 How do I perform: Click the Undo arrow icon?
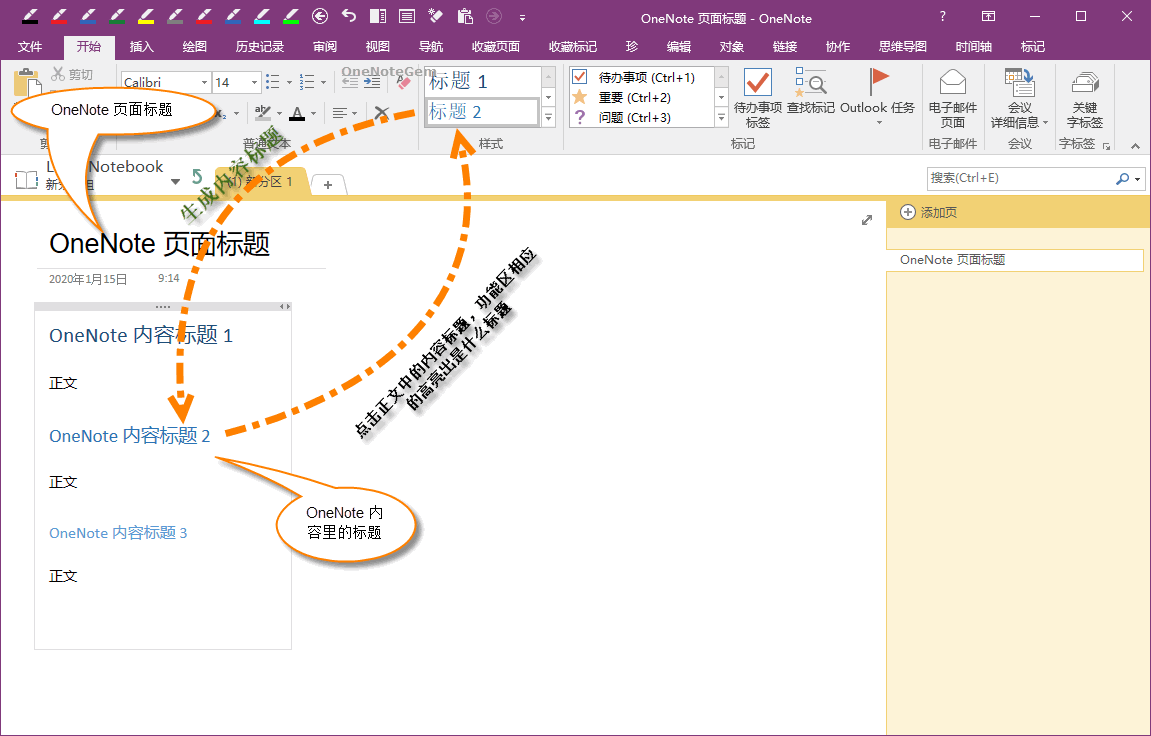(349, 16)
